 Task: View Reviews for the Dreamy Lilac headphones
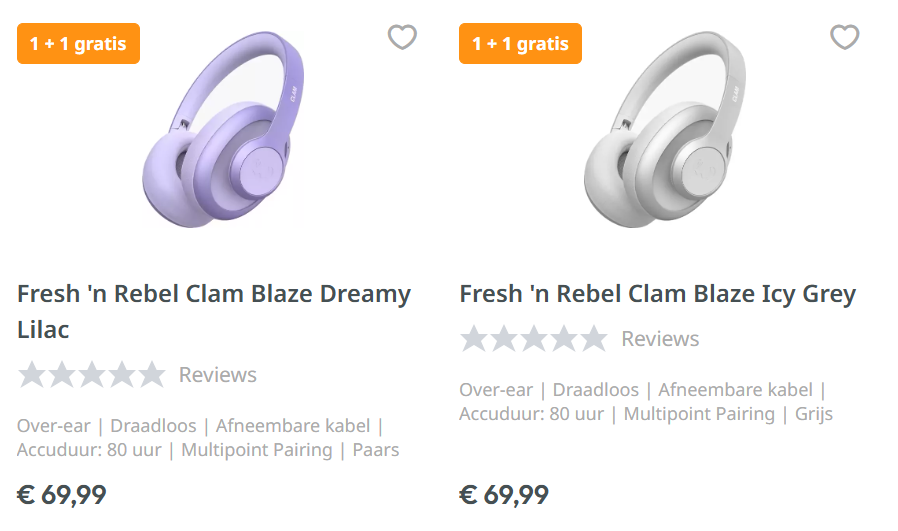click(218, 375)
